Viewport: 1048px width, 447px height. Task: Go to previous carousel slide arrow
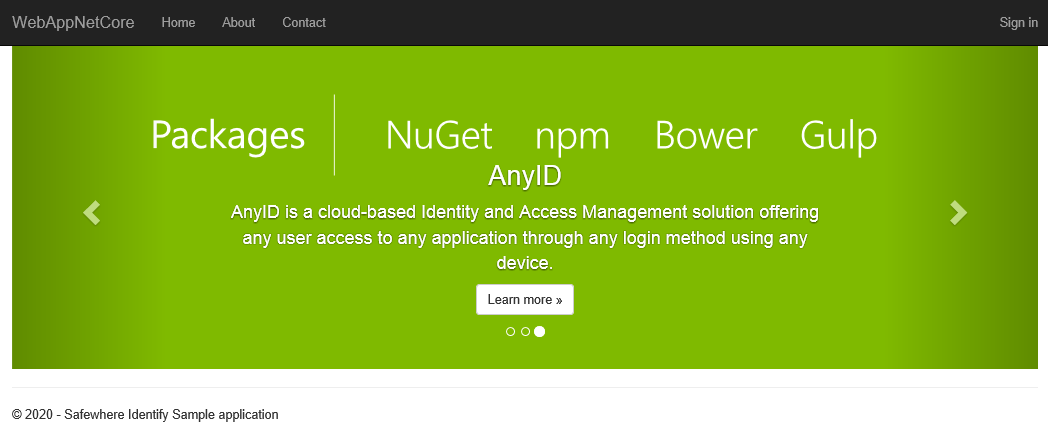pyautogui.click(x=92, y=212)
